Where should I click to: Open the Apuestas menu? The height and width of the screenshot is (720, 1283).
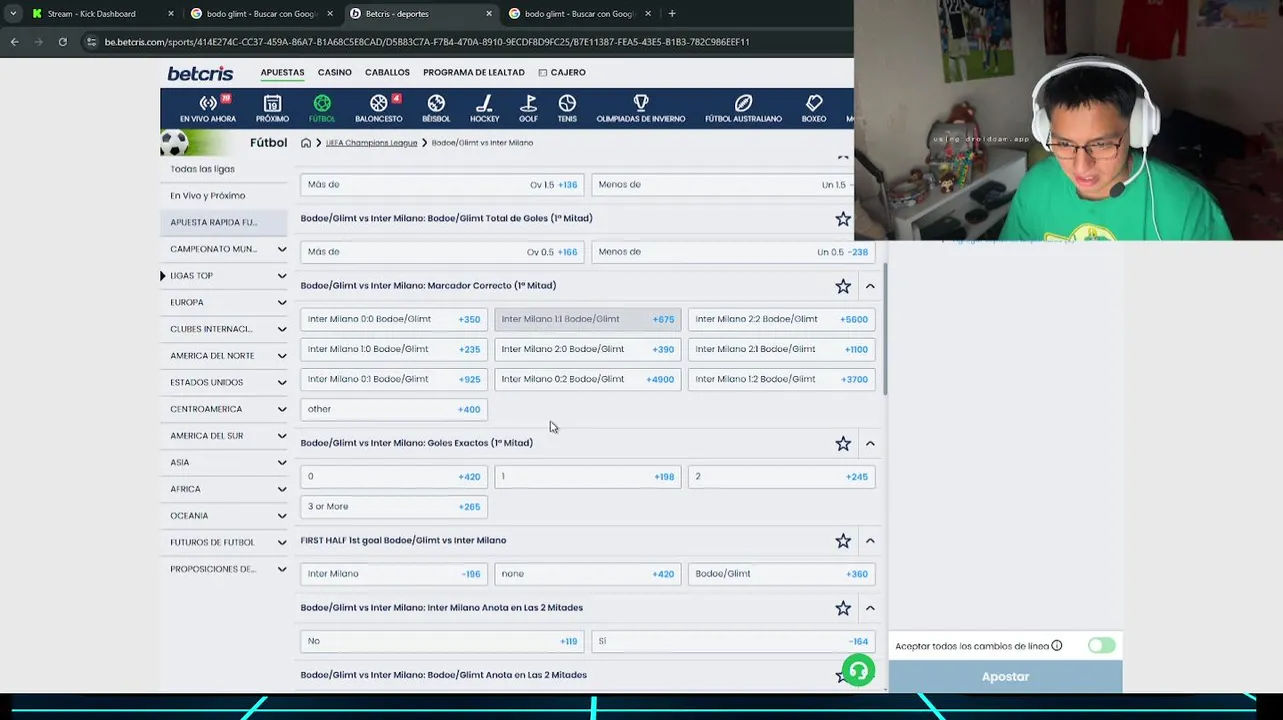pos(282,72)
